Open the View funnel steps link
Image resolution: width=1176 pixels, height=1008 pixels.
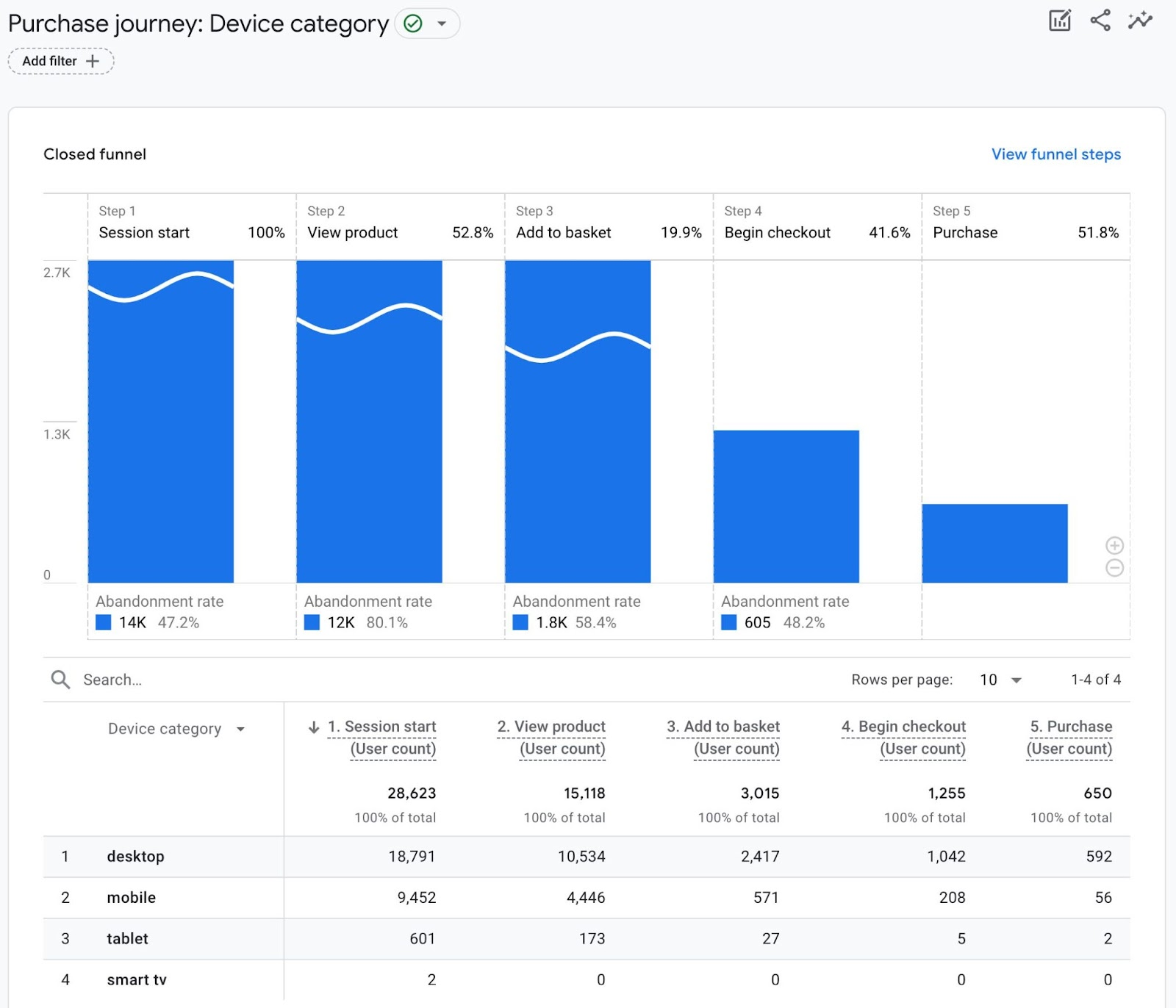(x=1055, y=154)
